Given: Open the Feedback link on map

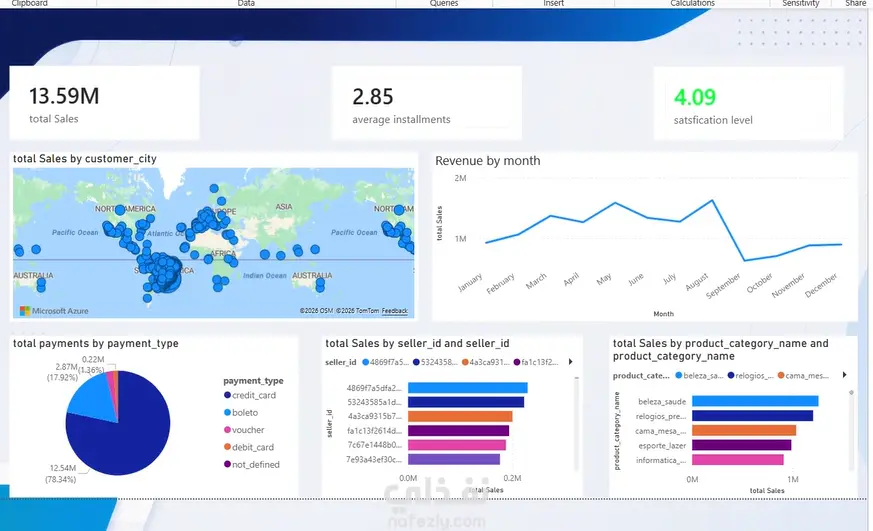Looking at the screenshot, I should (x=395, y=311).
